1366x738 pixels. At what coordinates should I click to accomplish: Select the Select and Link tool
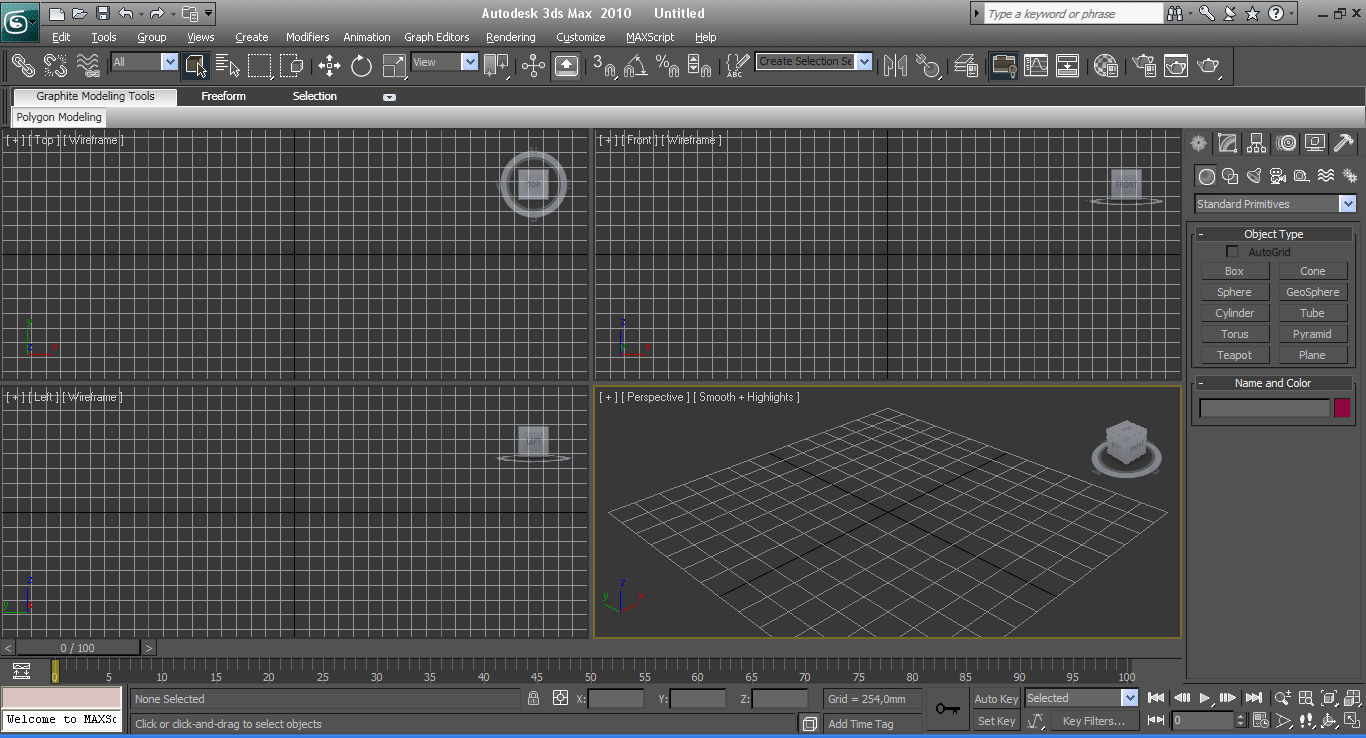23,66
